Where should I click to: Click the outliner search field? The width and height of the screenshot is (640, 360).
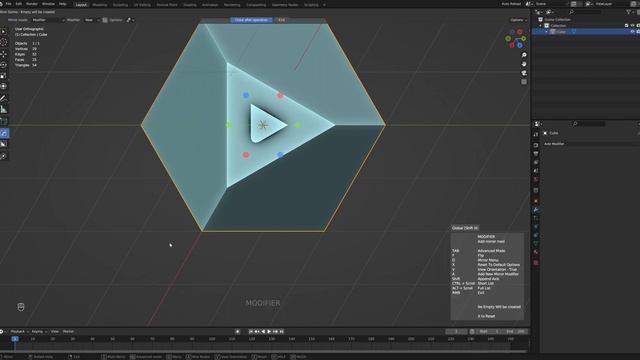(584, 12)
